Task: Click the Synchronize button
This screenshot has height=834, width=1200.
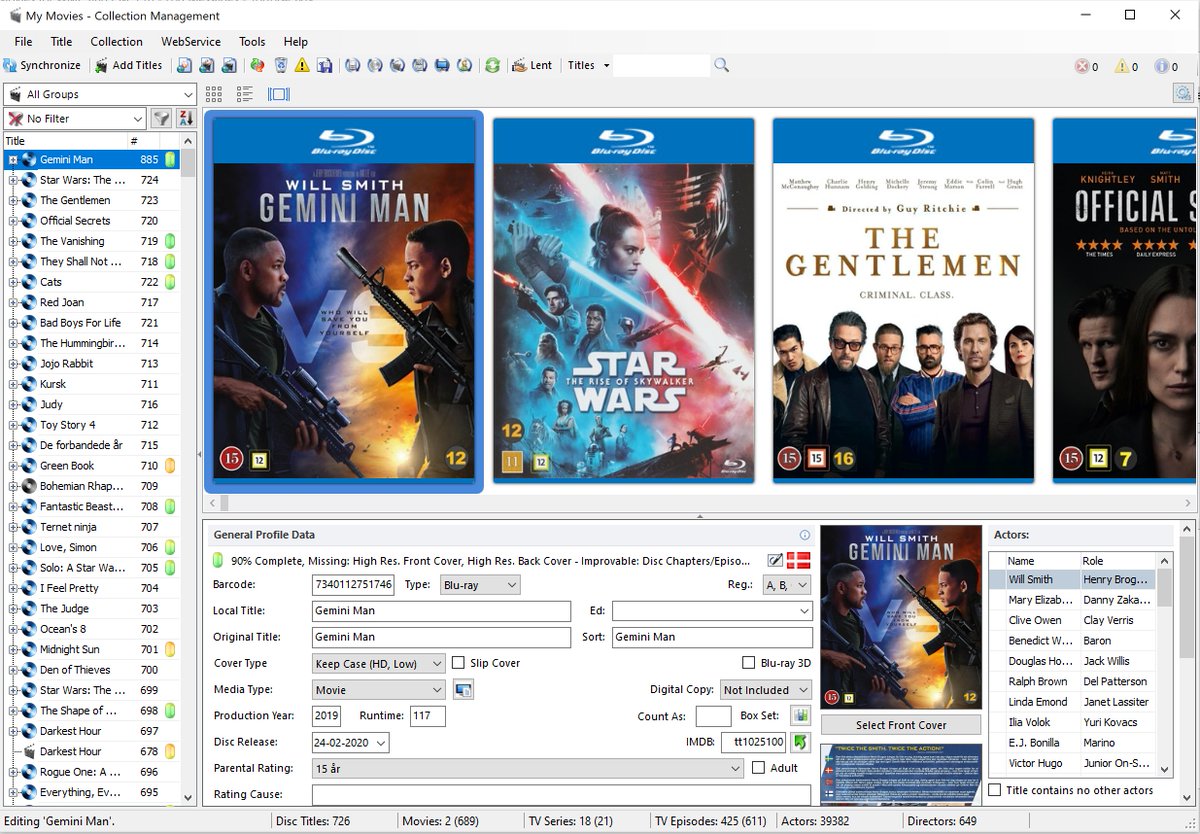Action: 42,65
